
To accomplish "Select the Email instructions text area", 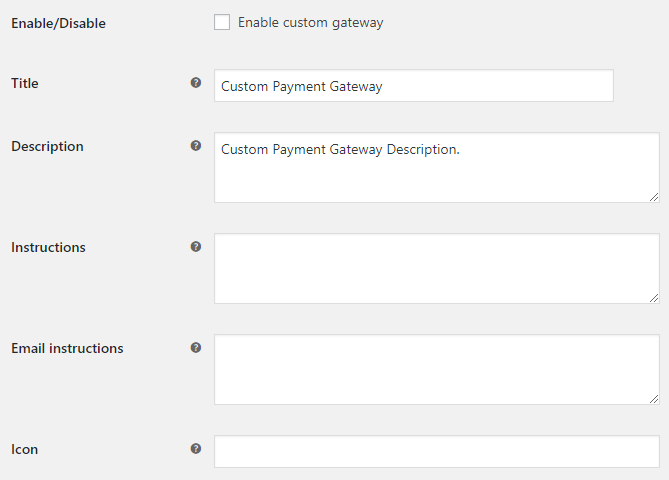I will 437,369.
